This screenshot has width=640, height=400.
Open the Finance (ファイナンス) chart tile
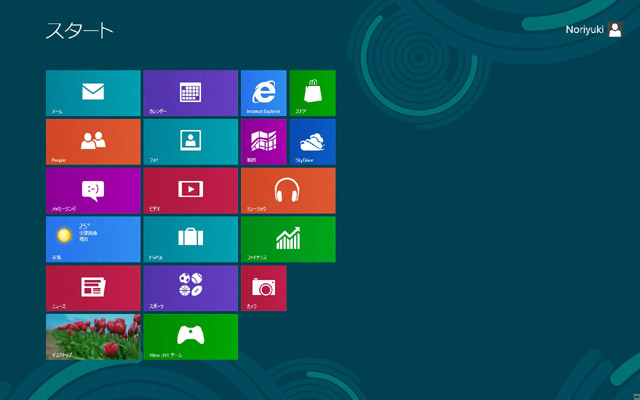288,239
